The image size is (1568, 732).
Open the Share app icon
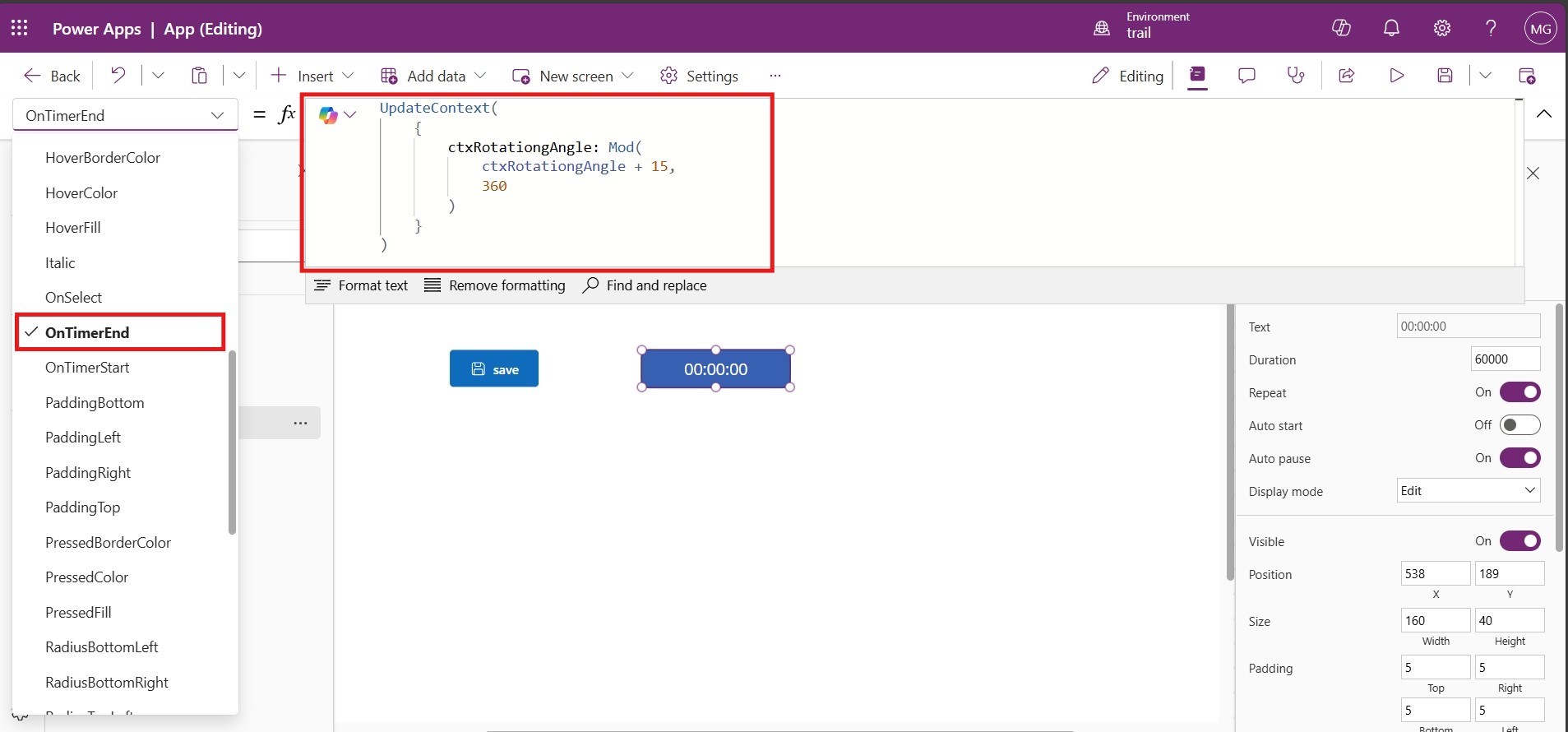(x=1346, y=76)
